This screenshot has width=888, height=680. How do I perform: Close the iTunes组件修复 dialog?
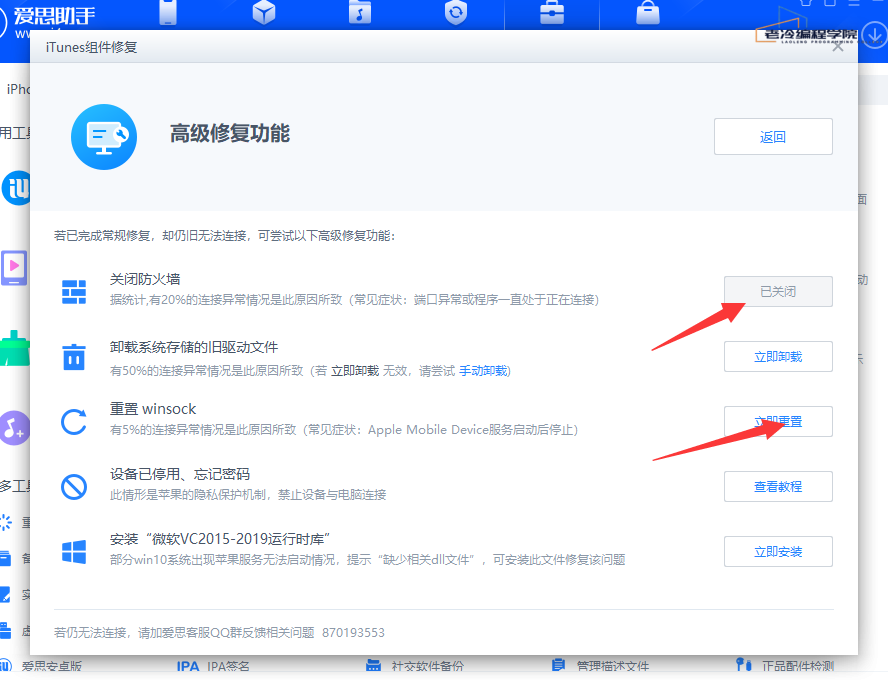[838, 46]
